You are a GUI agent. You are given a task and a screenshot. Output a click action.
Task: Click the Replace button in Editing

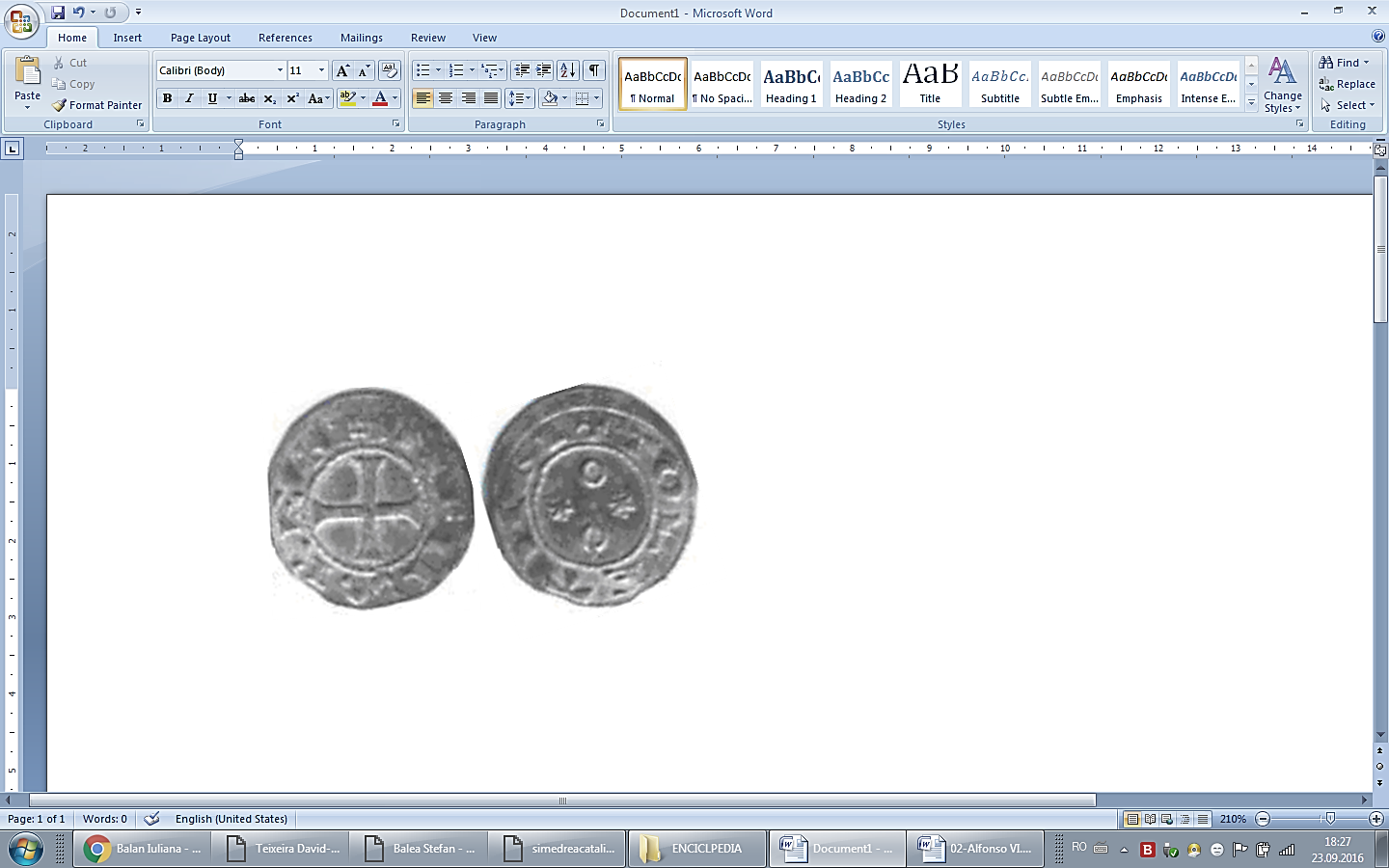click(x=1348, y=84)
